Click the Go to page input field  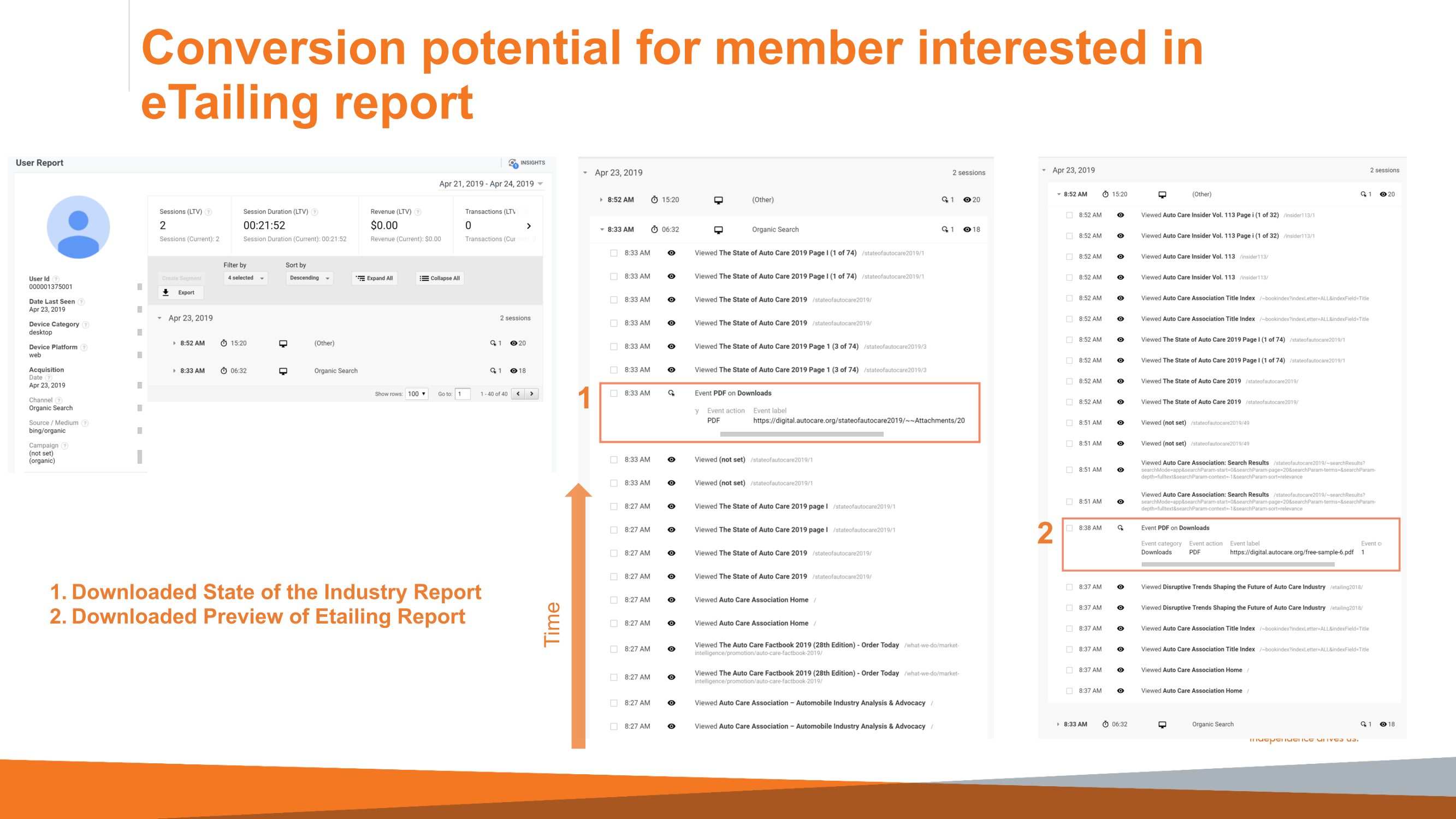pyautogui.click(x=463, y=394)
